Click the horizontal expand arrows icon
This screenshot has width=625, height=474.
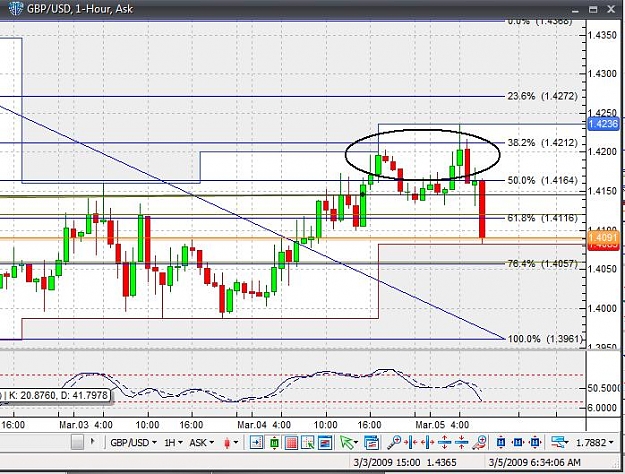click(427, 443)
